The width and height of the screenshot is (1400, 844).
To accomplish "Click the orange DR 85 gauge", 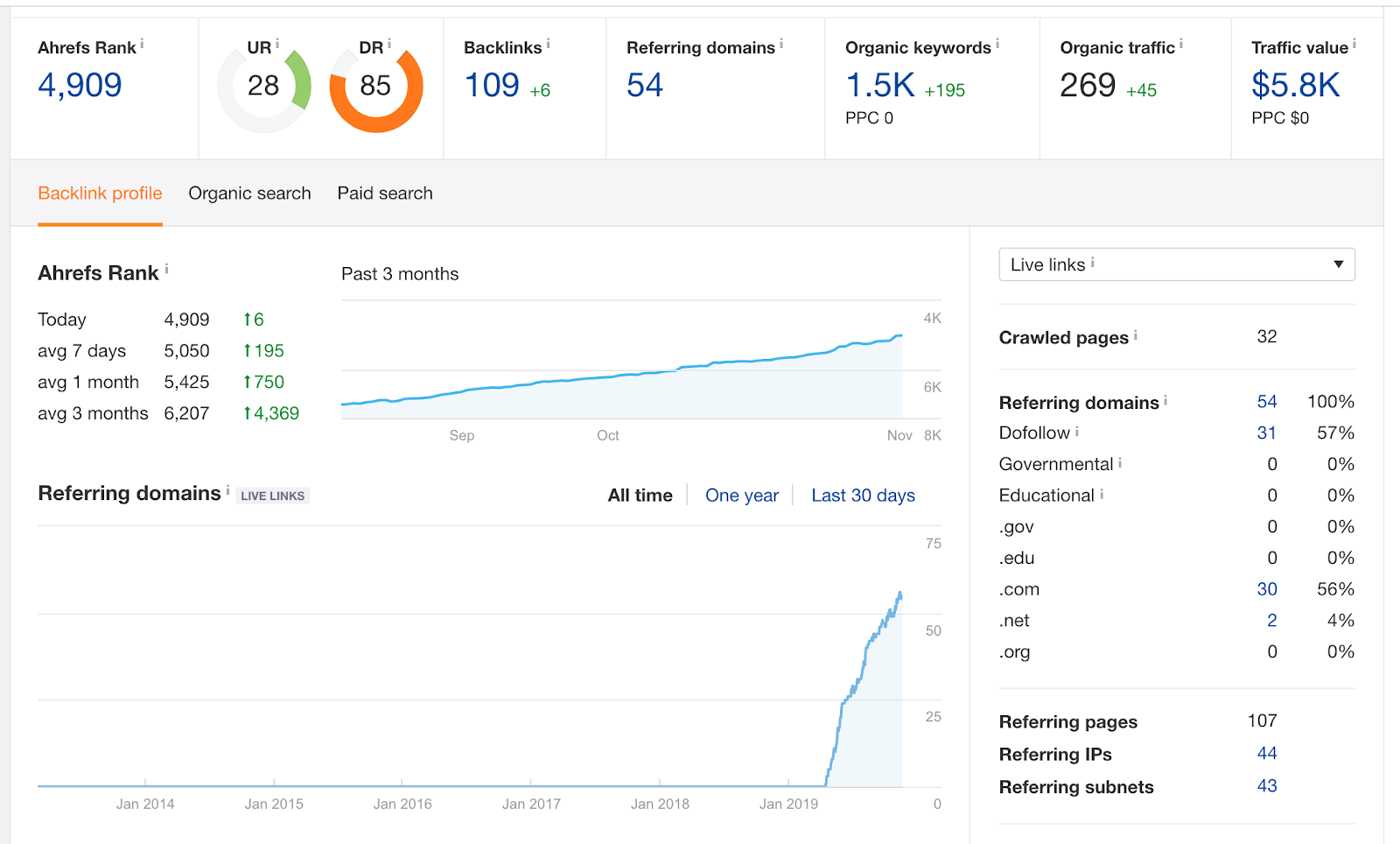I will 376,87.
